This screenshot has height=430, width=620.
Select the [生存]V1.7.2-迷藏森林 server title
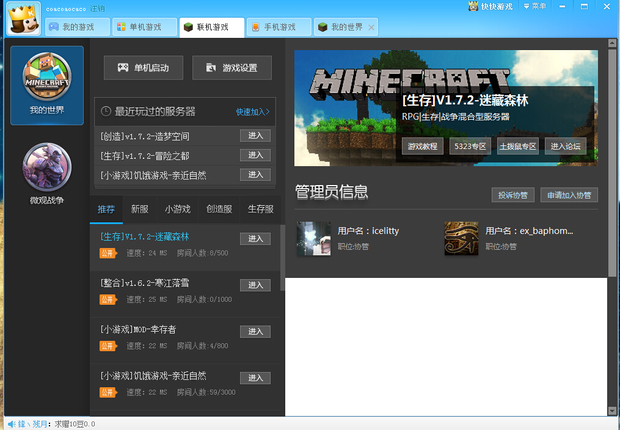click(x=144, y=237)
